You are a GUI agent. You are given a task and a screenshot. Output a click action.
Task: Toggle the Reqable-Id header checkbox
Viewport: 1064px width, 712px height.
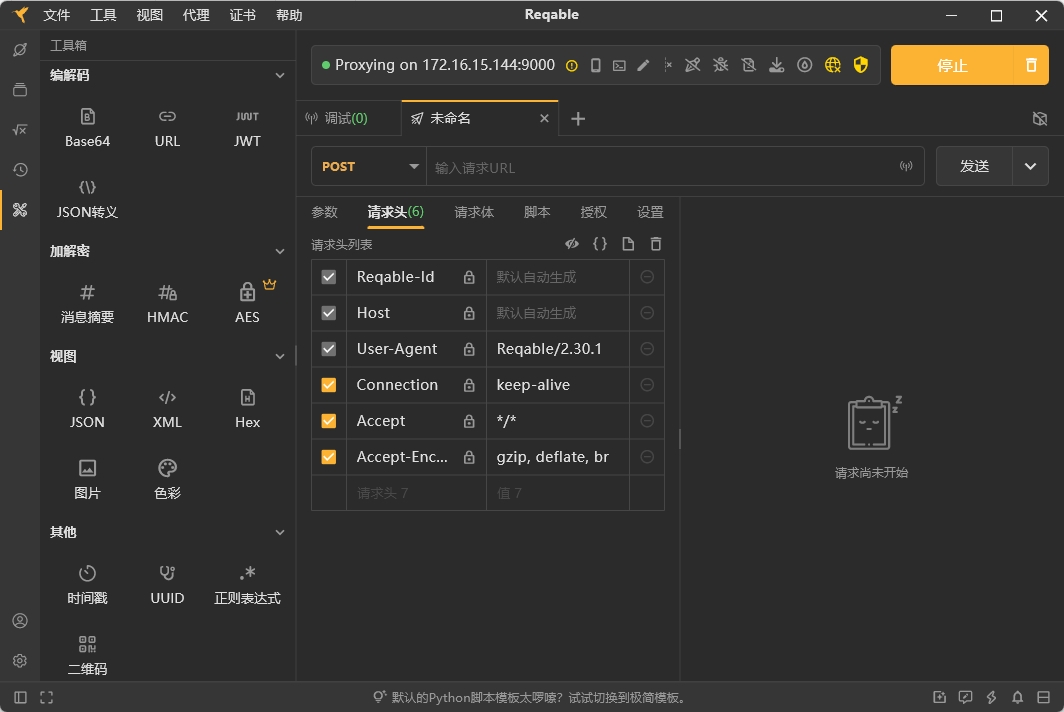(x=328, y=277)
